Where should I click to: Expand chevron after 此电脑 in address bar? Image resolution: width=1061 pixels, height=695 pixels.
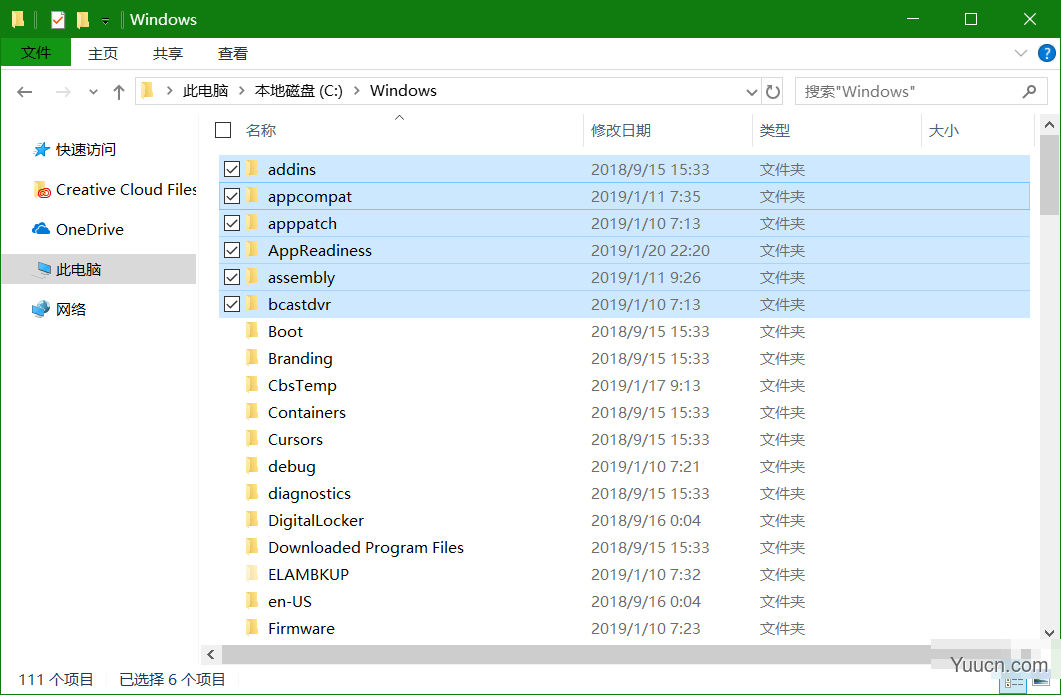click(242, 91)
